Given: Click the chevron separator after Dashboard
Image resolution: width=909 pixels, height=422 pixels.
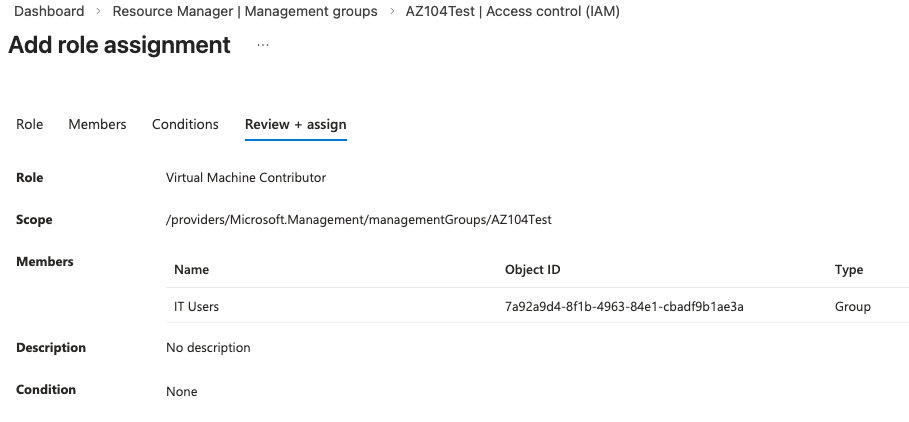Looking at the screenshot, I should pos(98,12).
